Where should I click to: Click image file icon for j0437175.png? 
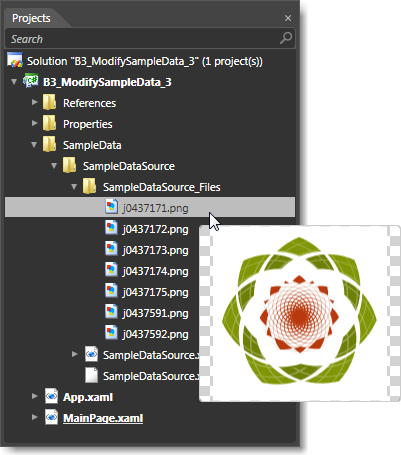click(x=111, y=291)
